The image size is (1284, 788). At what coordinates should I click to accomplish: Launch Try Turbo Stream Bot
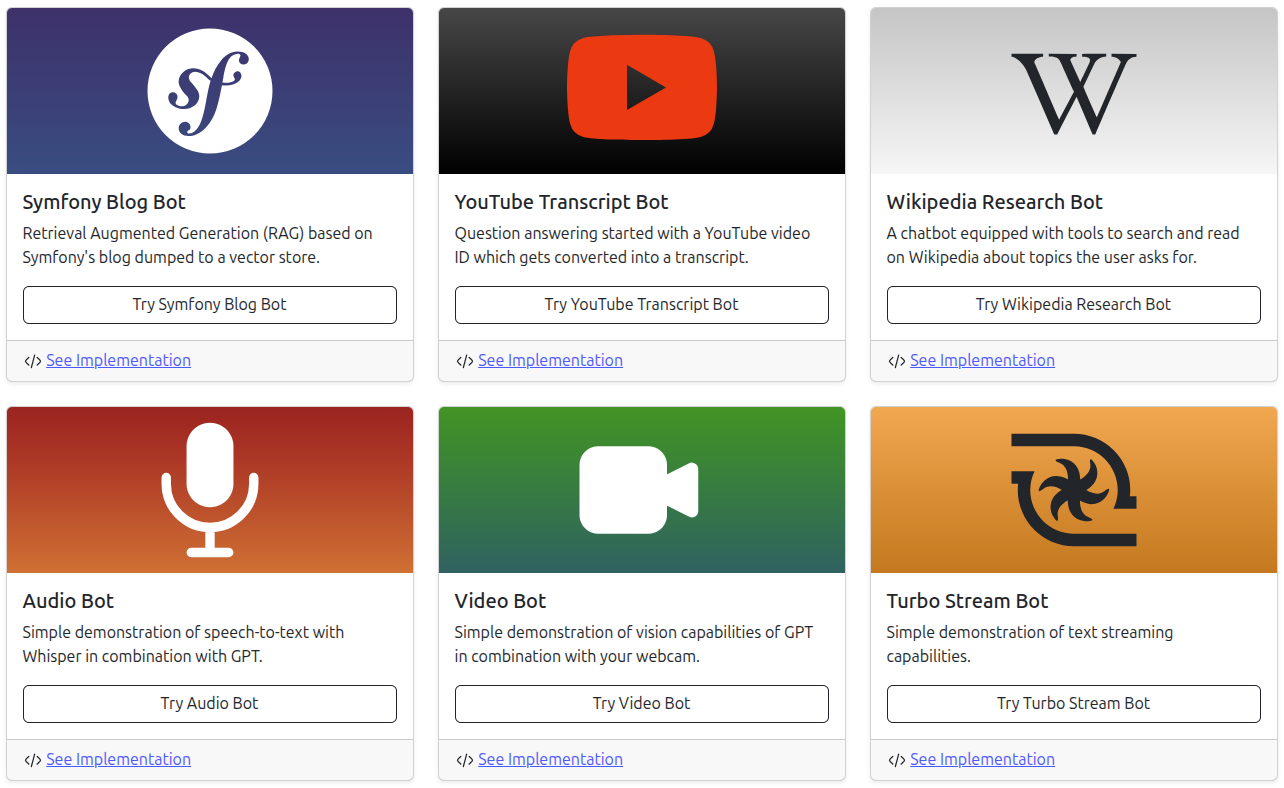click(1074, 704)
